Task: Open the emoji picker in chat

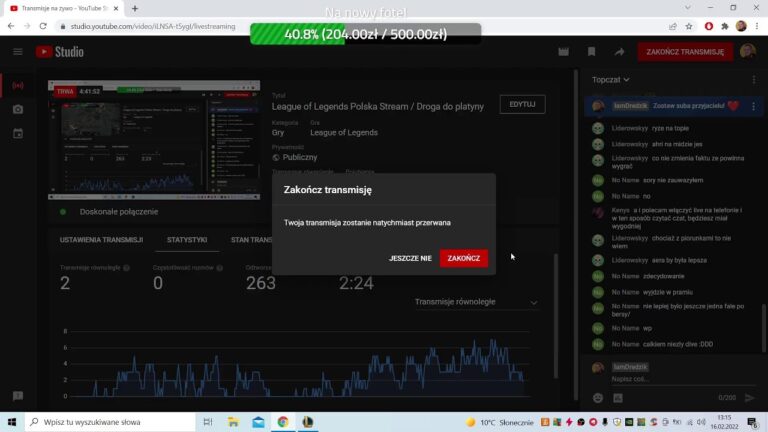Action: pos(598,397)
